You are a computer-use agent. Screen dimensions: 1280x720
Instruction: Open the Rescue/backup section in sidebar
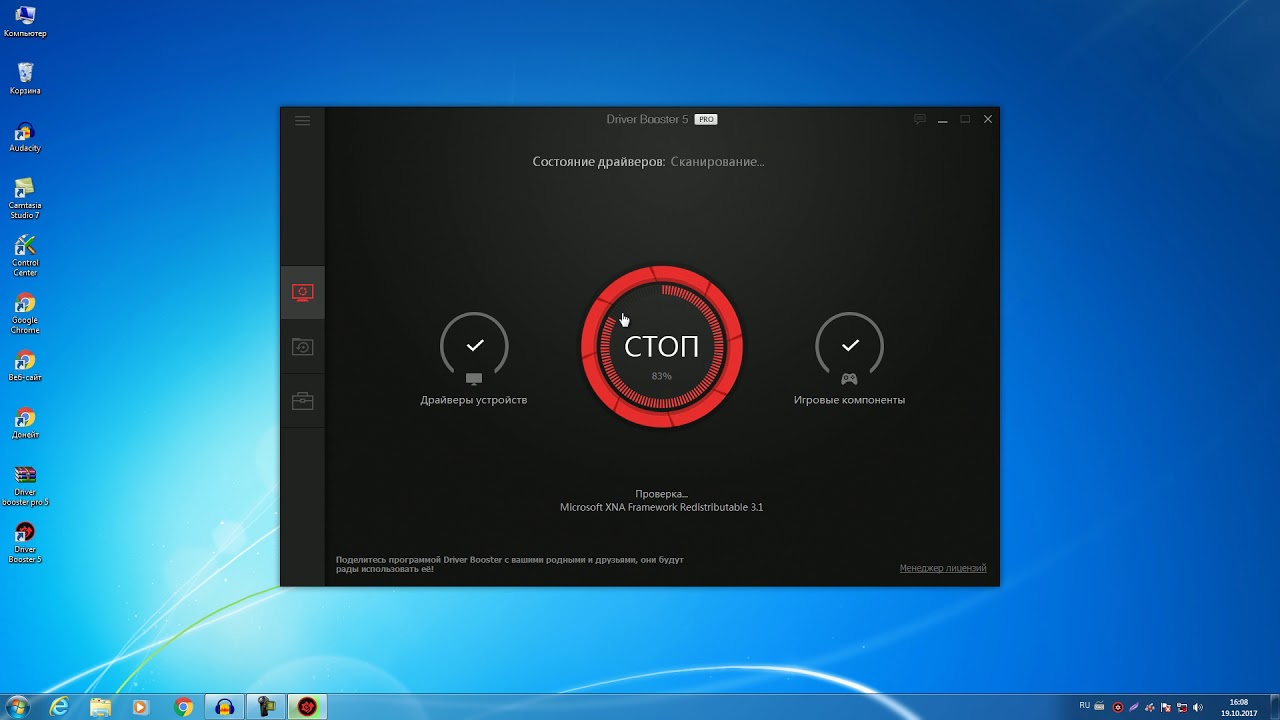click(302, 347)
